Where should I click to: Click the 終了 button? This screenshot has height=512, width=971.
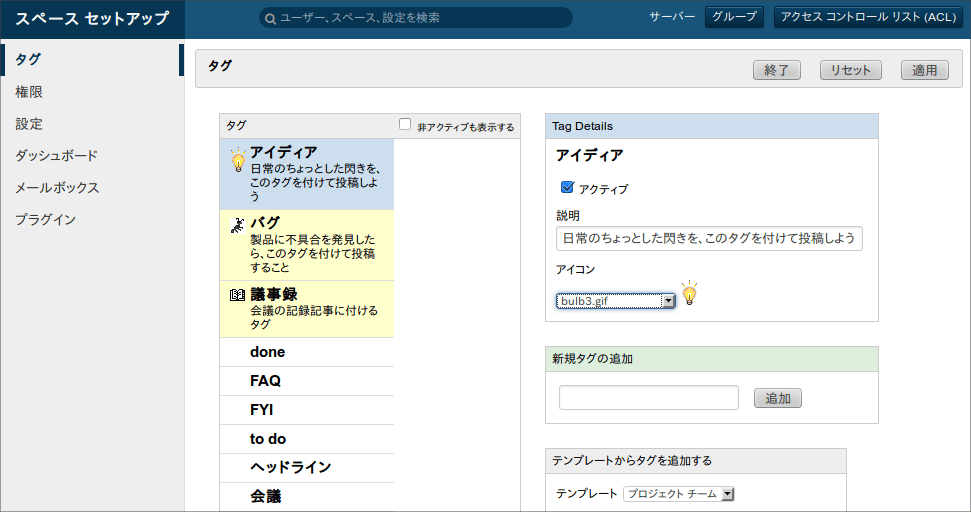[777, 70]
